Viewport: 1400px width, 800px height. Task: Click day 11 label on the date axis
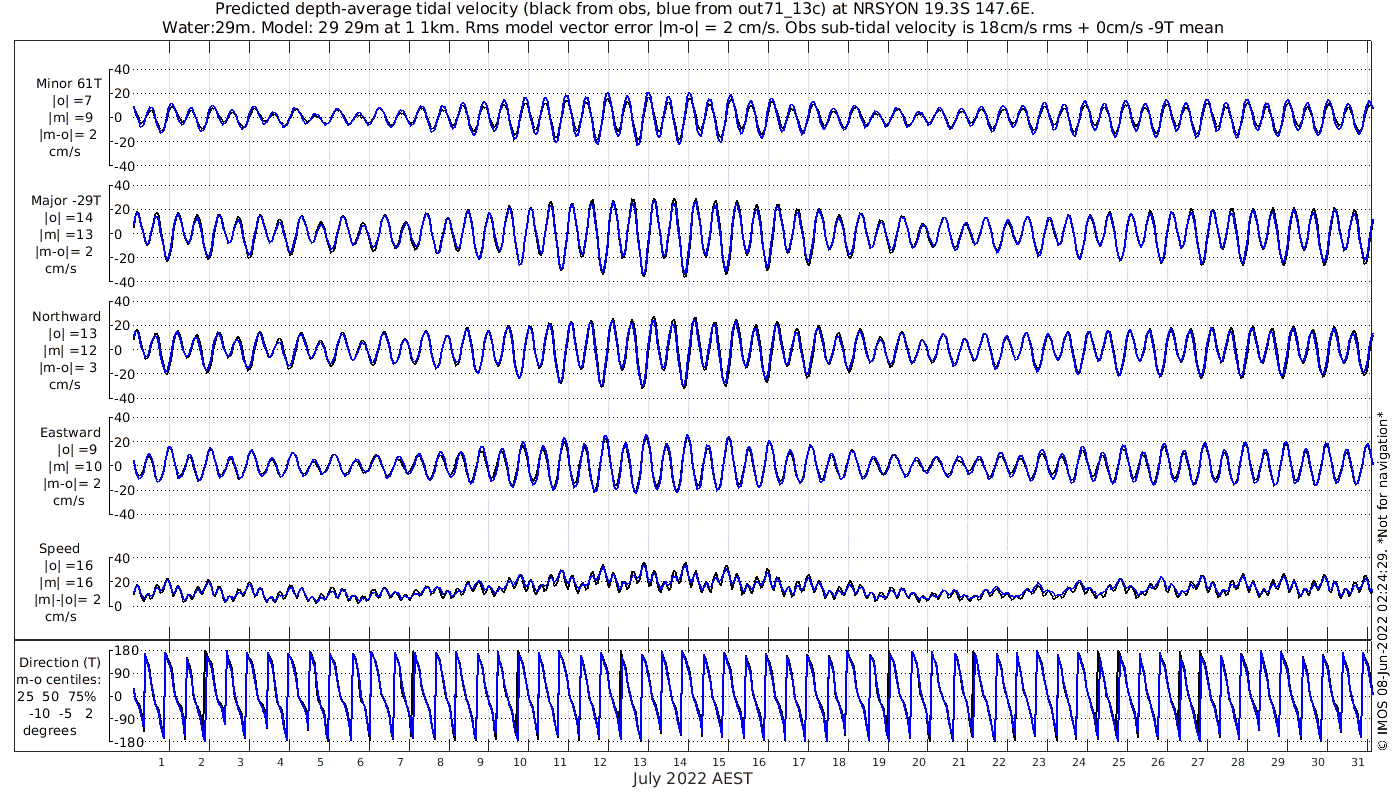(559, 762)
